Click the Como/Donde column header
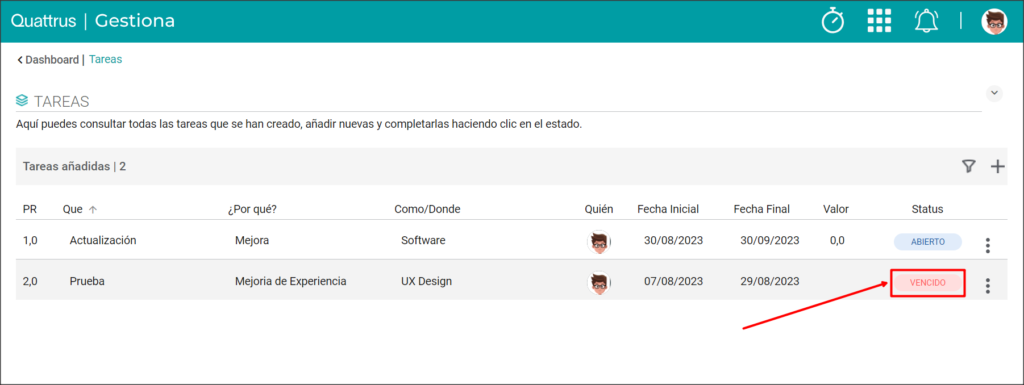This screenshot has height=385, width=1024. pos(427,209)
